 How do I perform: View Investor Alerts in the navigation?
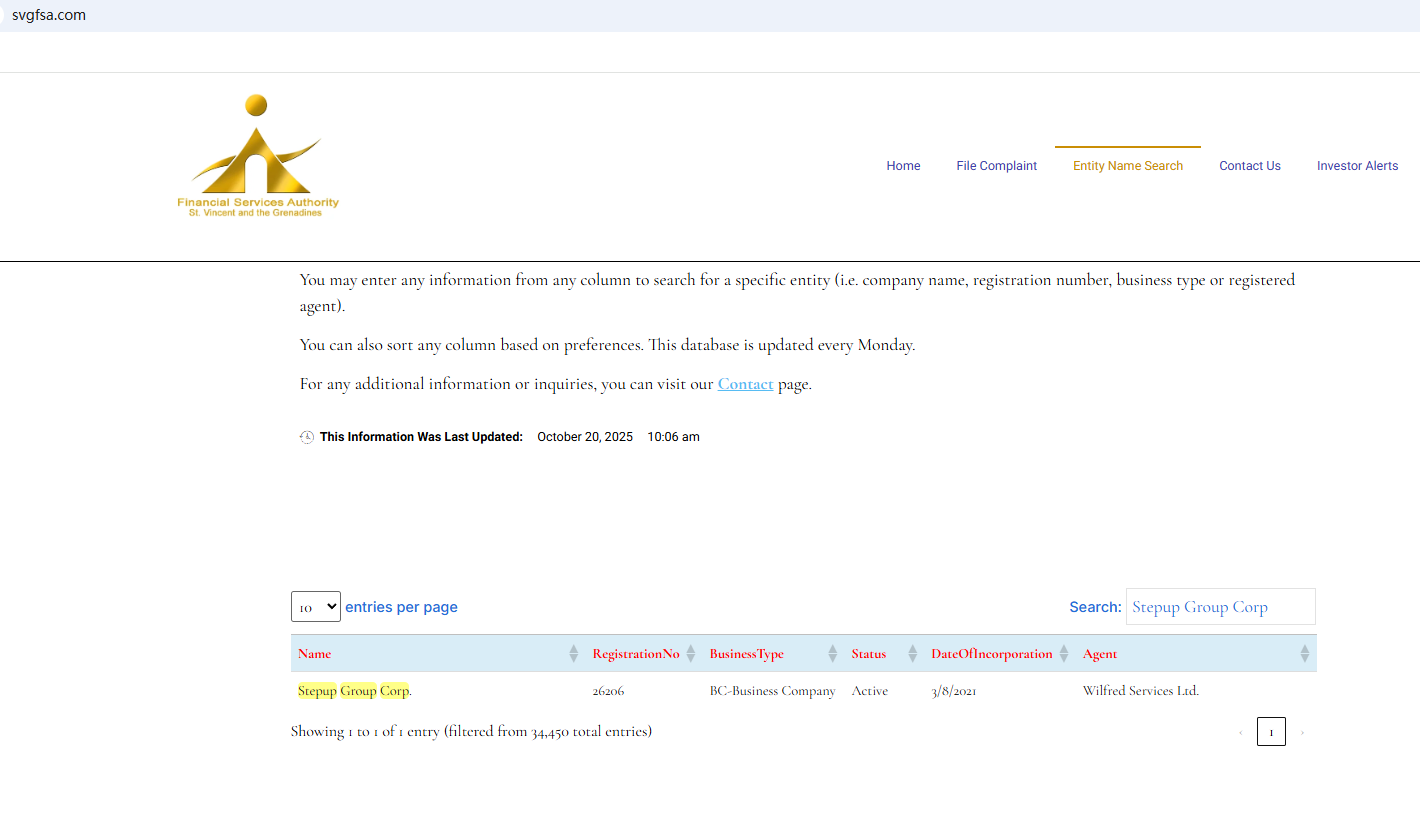(x=1357, y=166)
